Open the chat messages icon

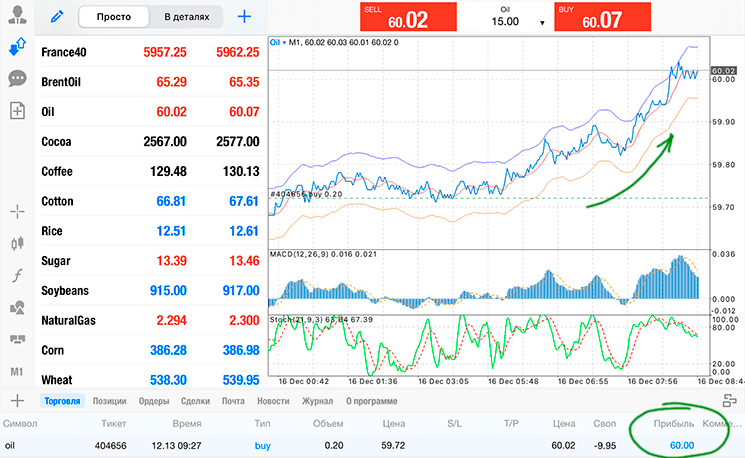pos(18,78)
